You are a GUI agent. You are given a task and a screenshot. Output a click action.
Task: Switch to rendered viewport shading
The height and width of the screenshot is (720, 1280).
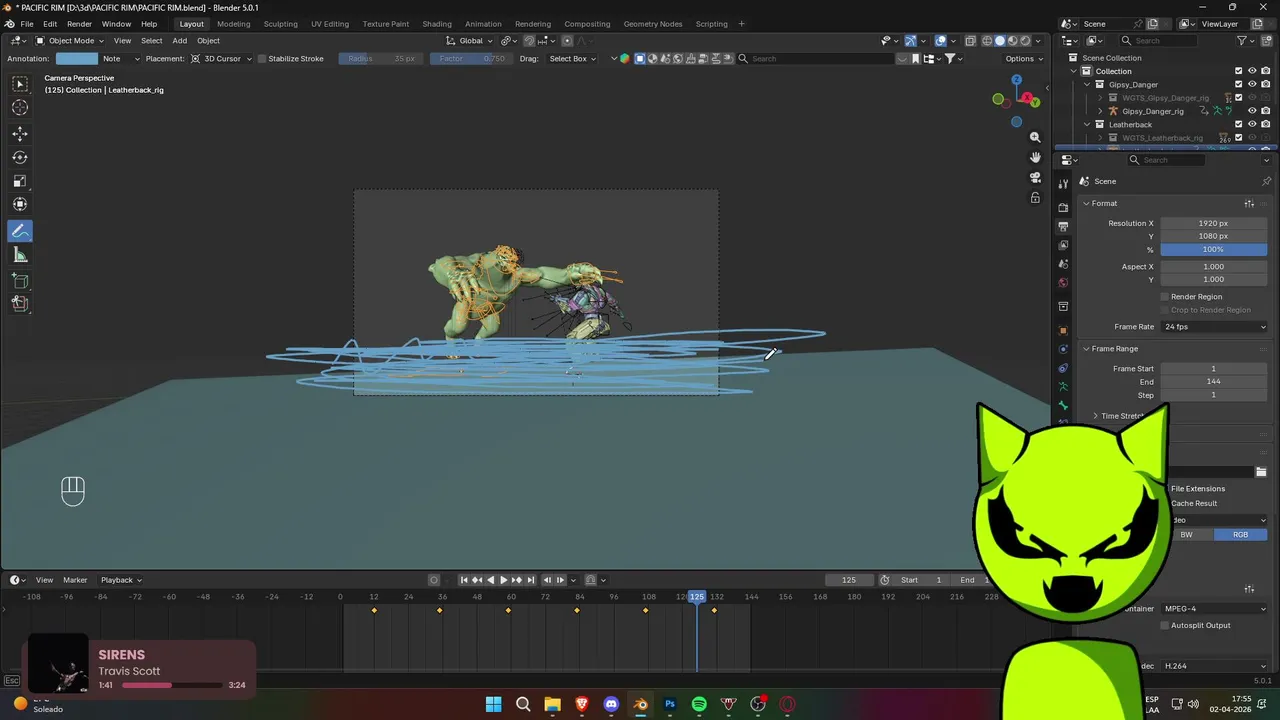point(1024,41)
